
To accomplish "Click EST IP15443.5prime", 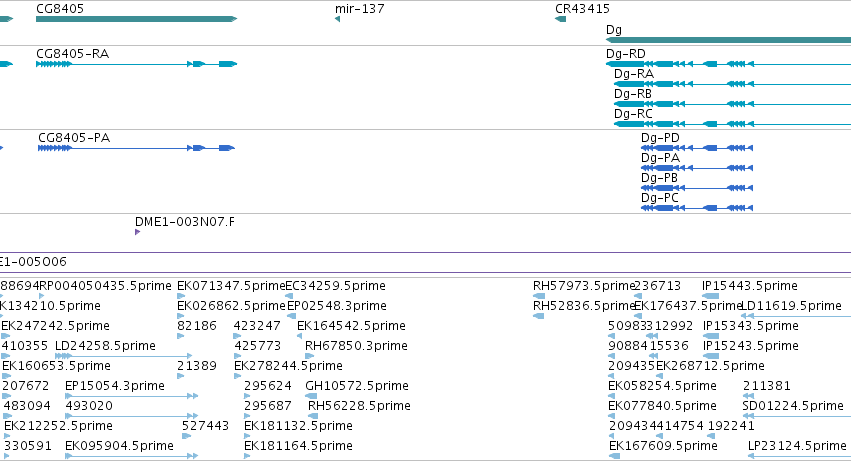I will pyautogui.click(x=750, y=286).
